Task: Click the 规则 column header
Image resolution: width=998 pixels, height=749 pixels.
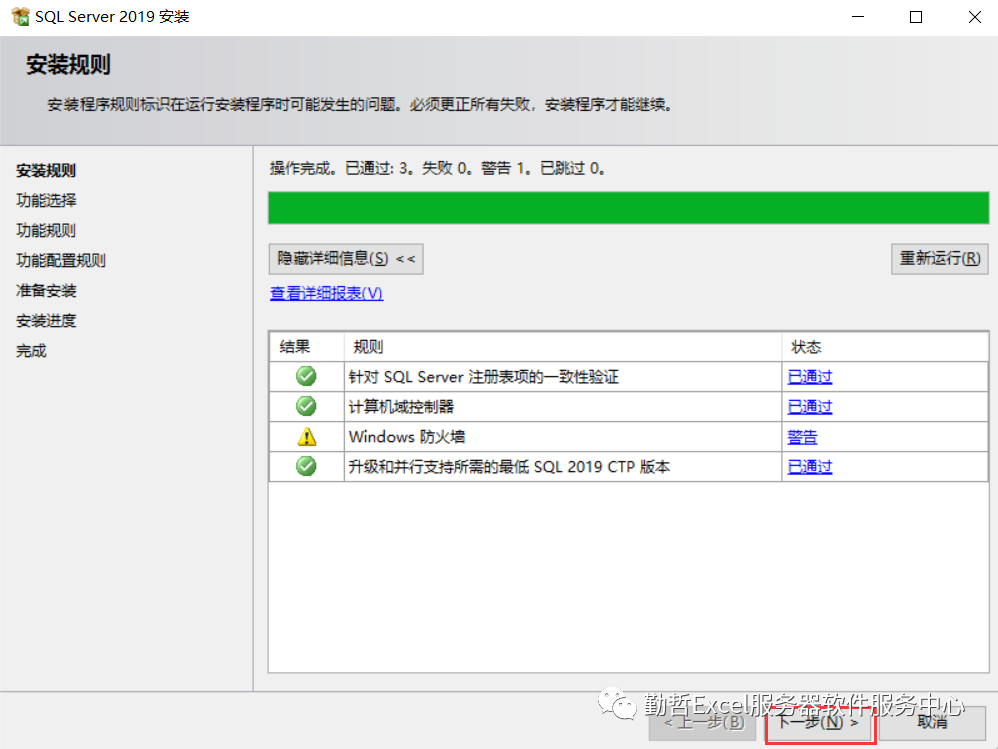Action: (563, 347)
